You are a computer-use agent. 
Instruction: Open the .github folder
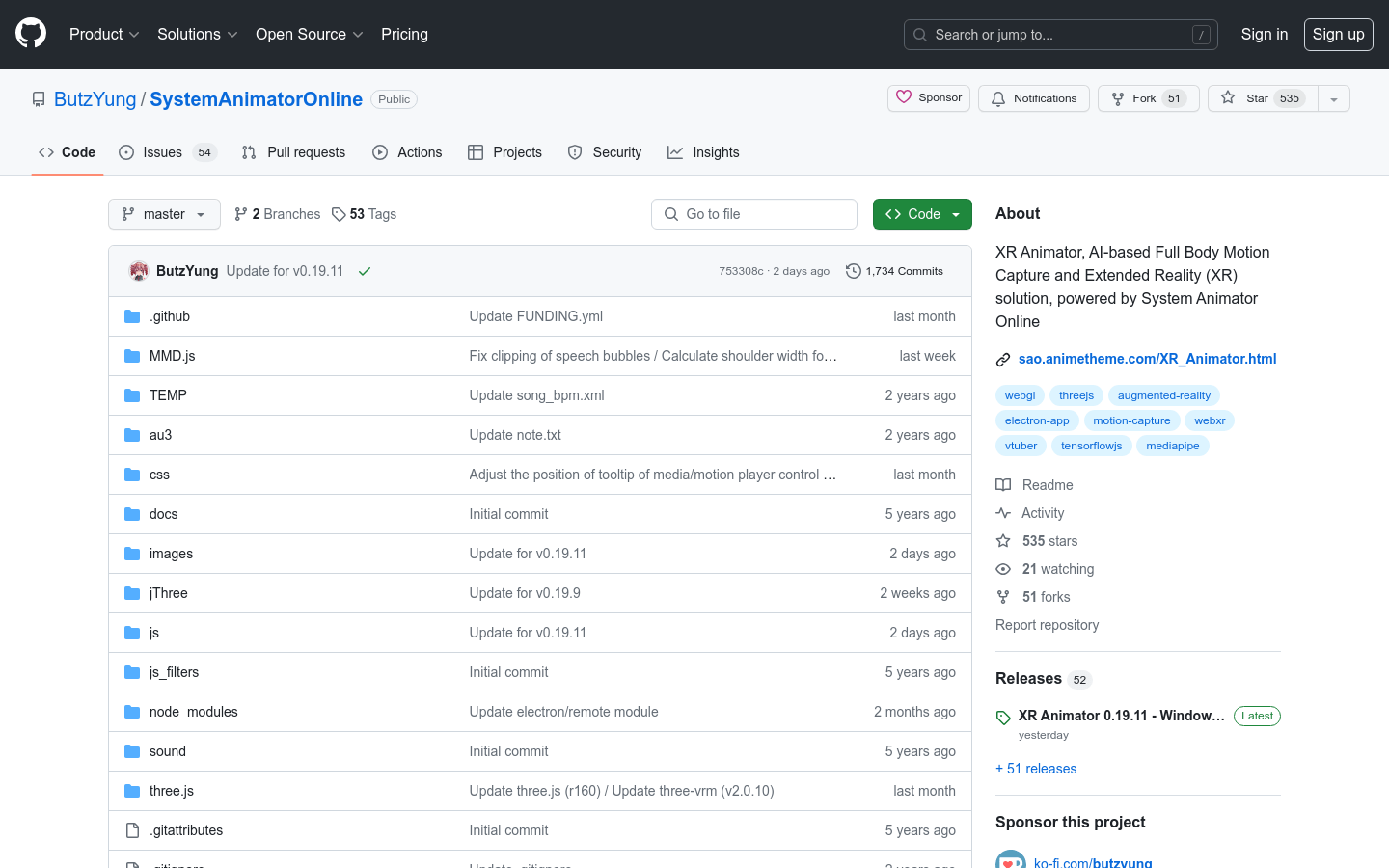pos(170,316)
